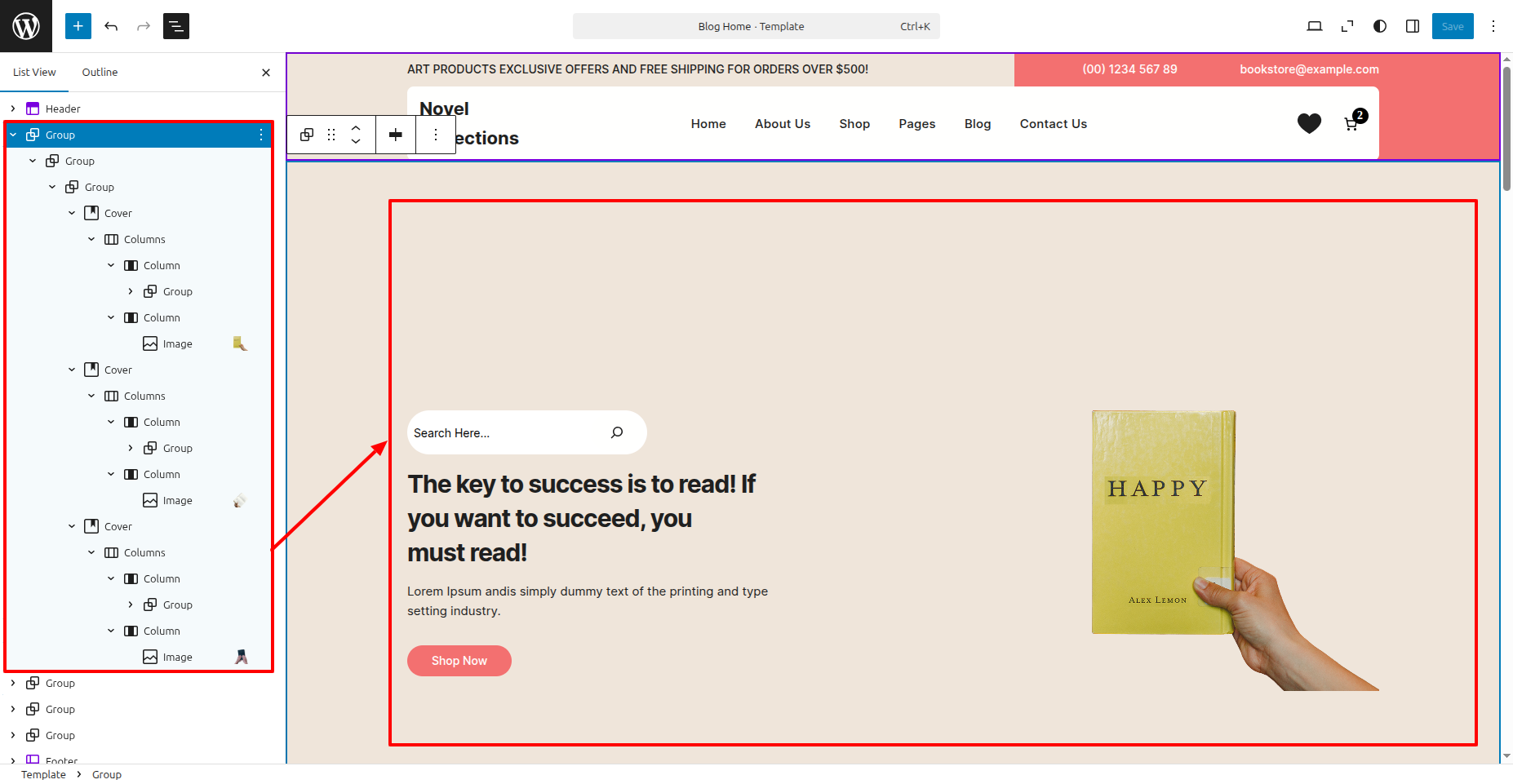Expand the Header item in List View
This screenshot has height=784, width=1513.
(13, 109)
